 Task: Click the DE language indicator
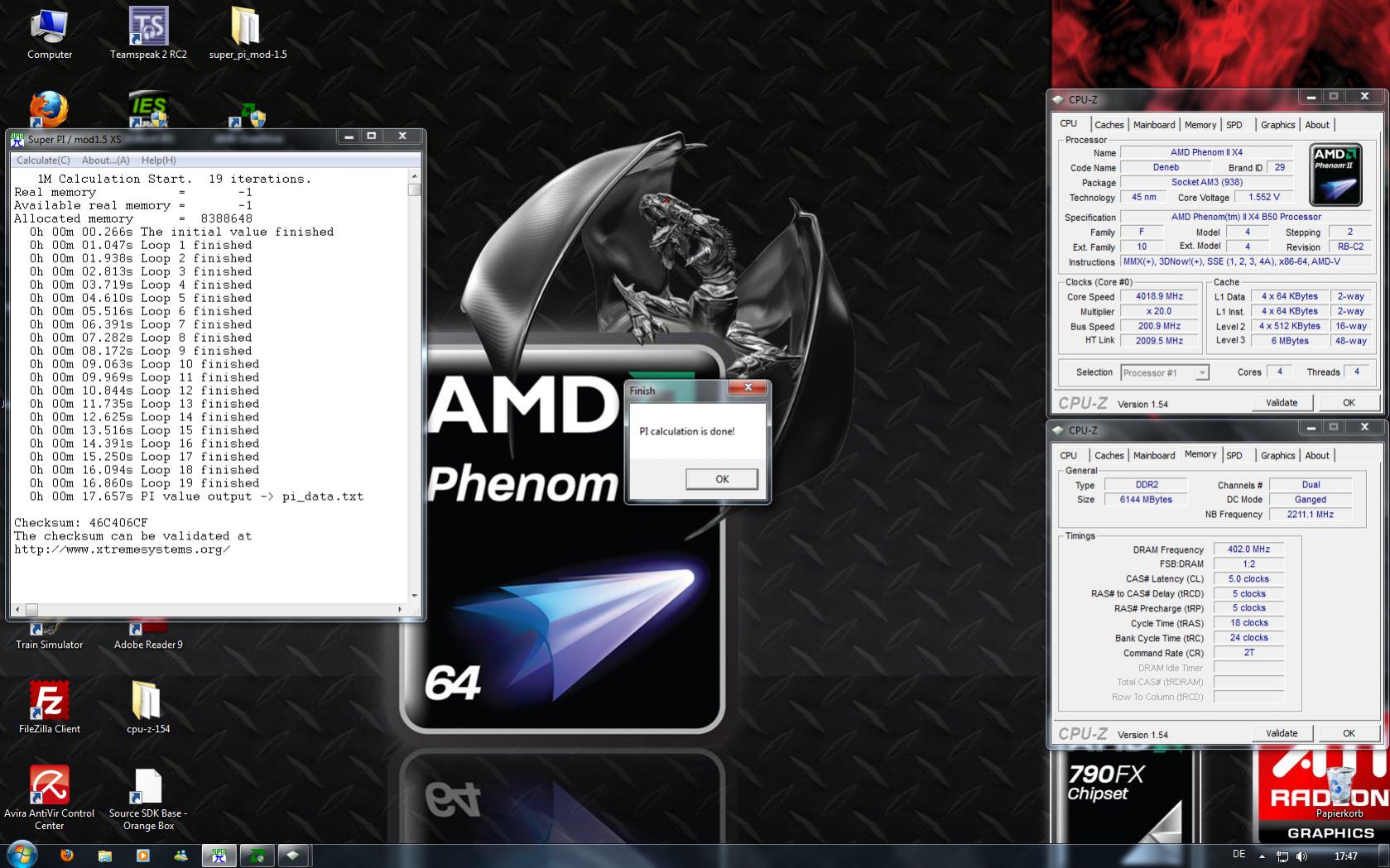click(1238, 855)
